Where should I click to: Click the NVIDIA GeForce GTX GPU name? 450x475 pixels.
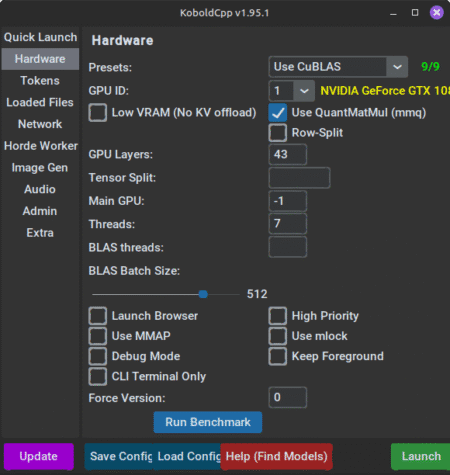click(385, 91)
